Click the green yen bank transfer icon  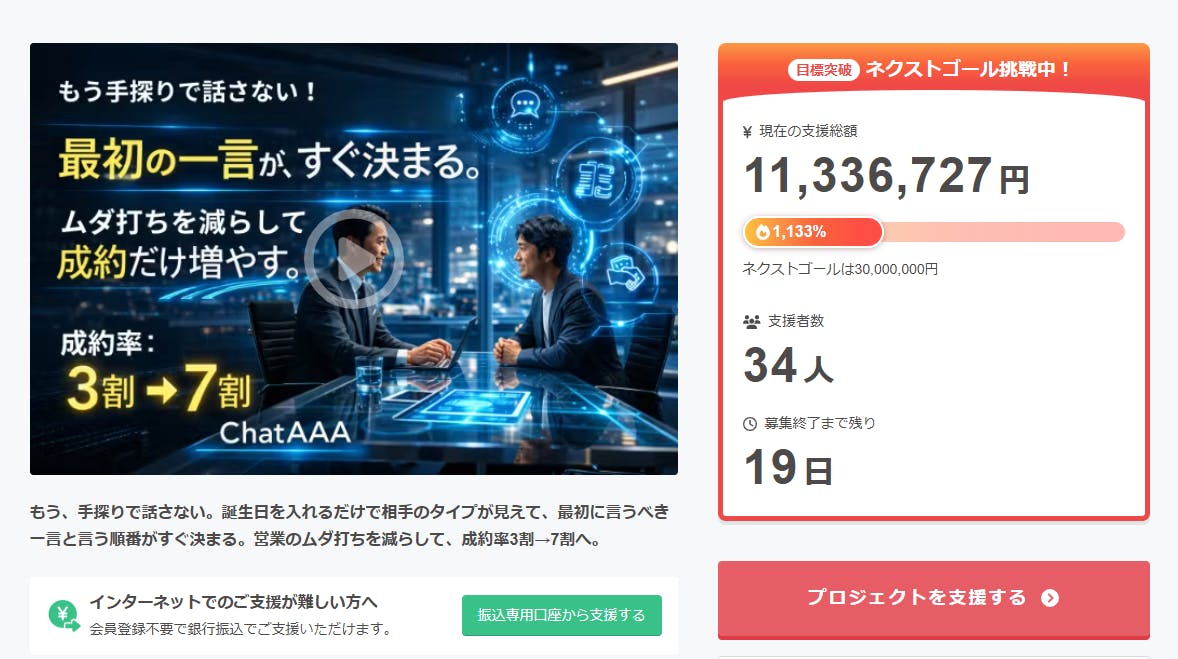pyautogui.click(x=65, y=616)
